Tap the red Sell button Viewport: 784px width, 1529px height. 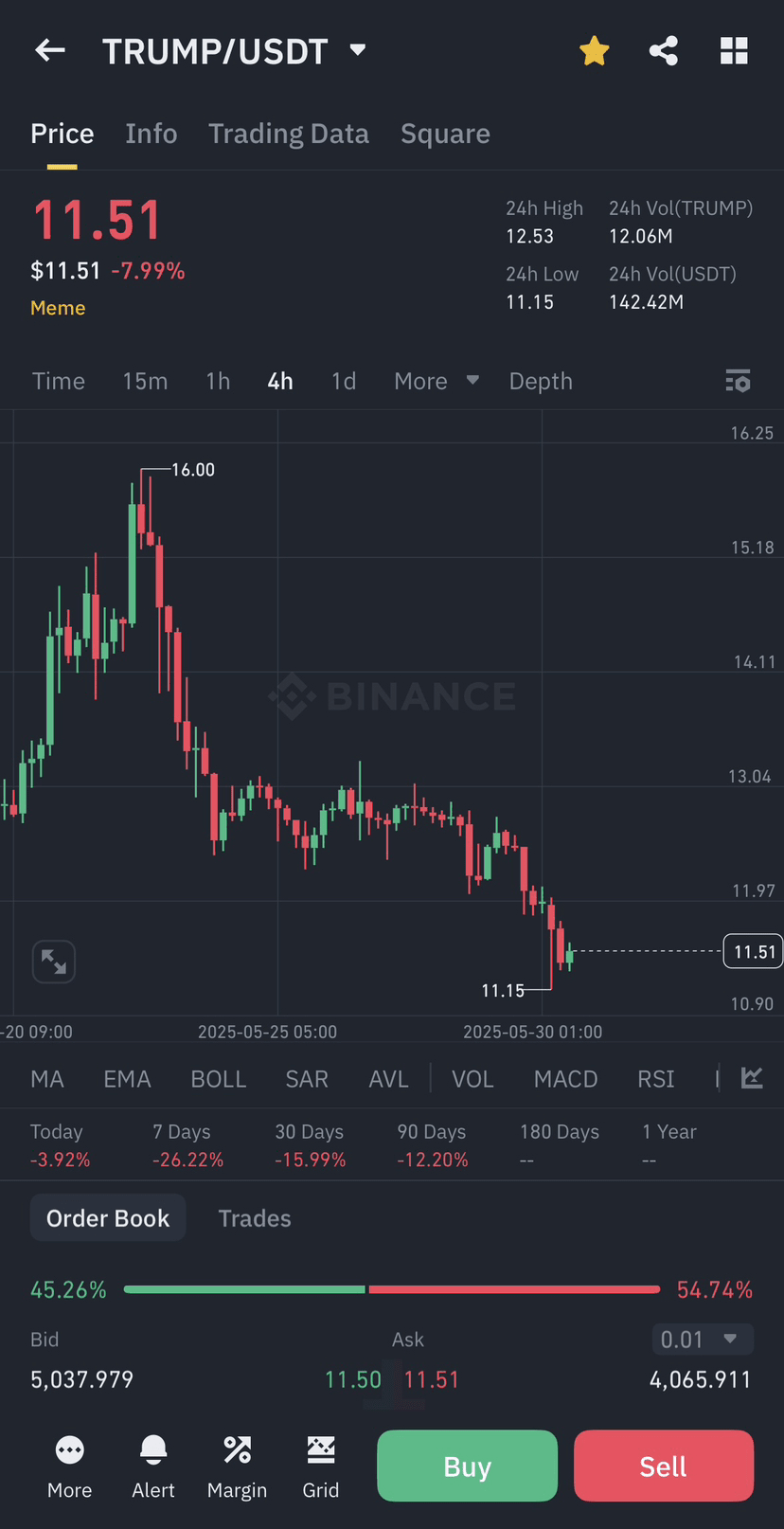pos(664,1466)
